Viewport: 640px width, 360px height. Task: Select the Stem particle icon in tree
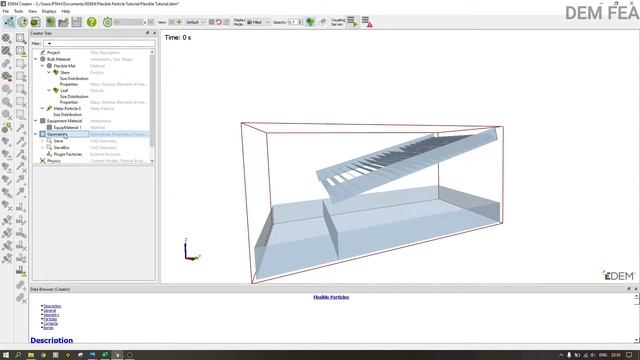(56, 72)
